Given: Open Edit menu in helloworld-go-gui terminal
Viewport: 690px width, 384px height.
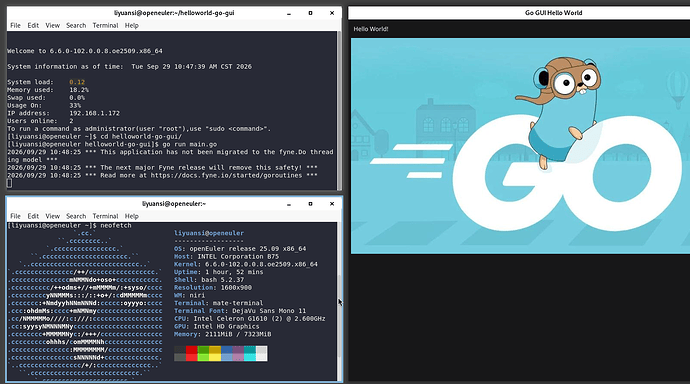Looking at the screenshot, I should coord(33,26).
